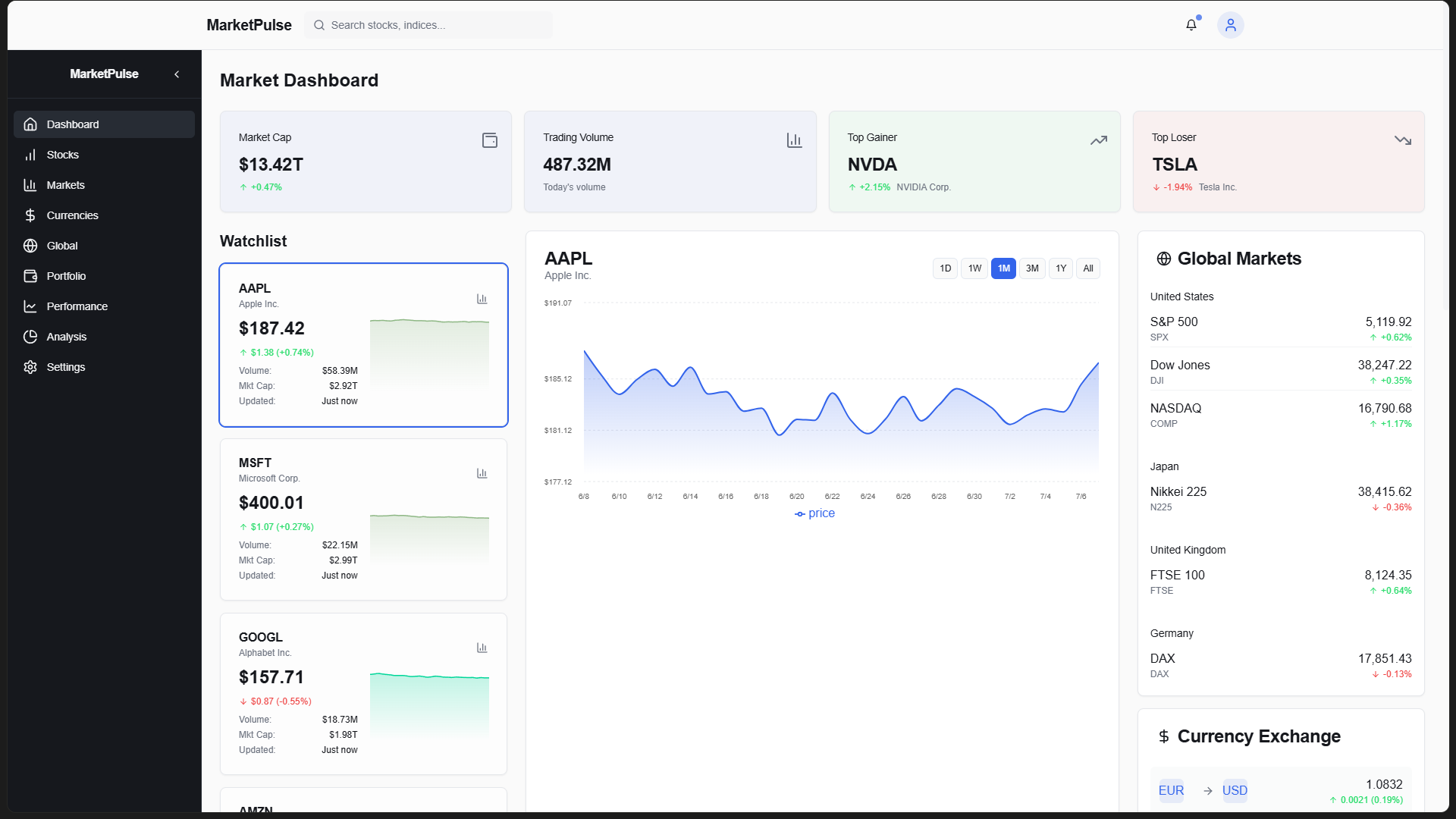Open Currencies in the sidebar

click(104, 215)
